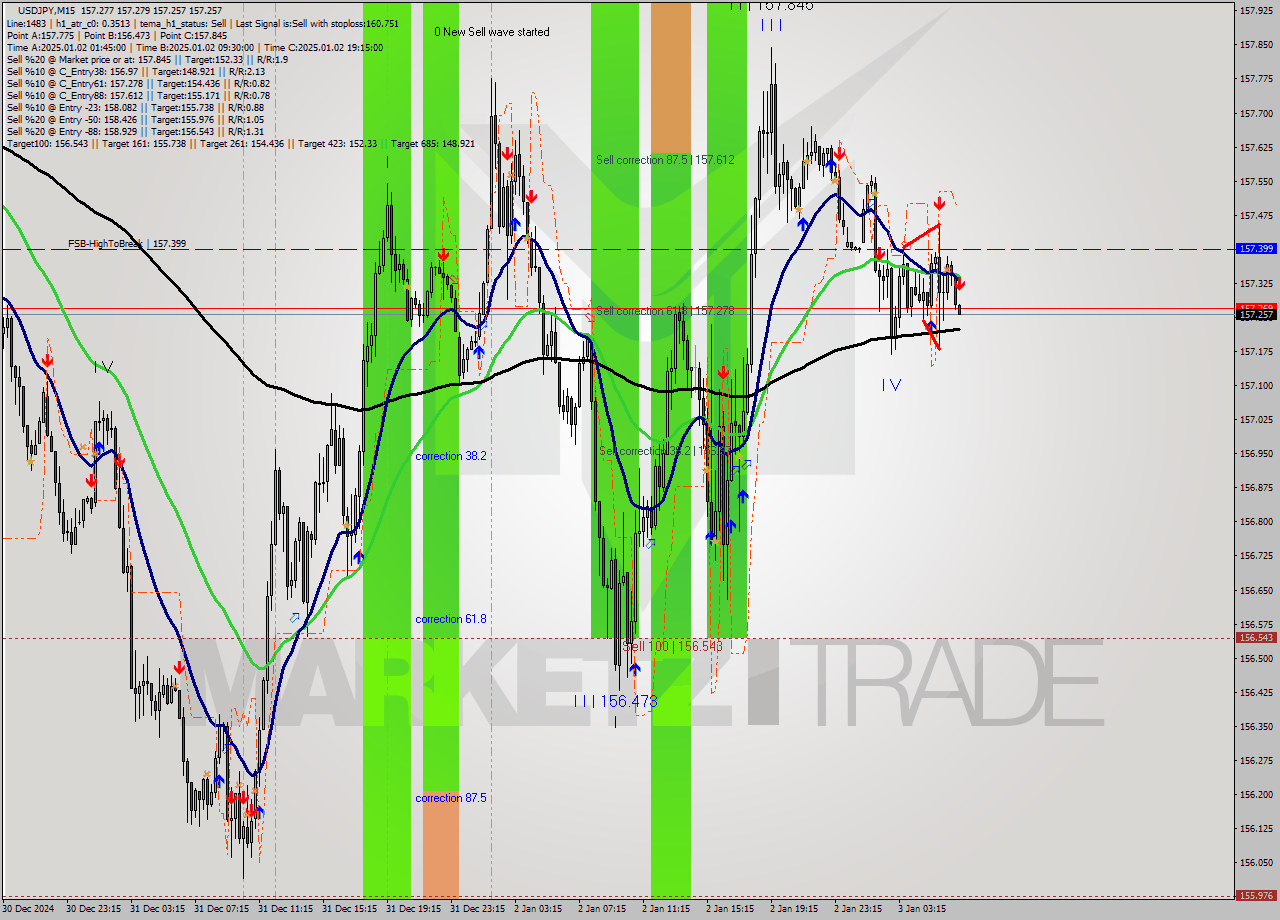The image size is (1280, 920).
Task: Click the 'correction 61.8' blue label
Action: pyautogui.click(x=451, y=620)
